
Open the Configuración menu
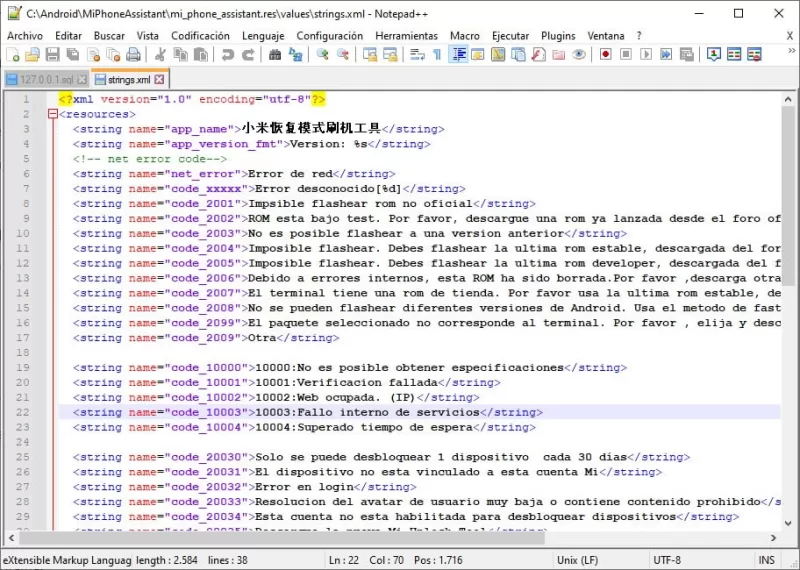330,36
